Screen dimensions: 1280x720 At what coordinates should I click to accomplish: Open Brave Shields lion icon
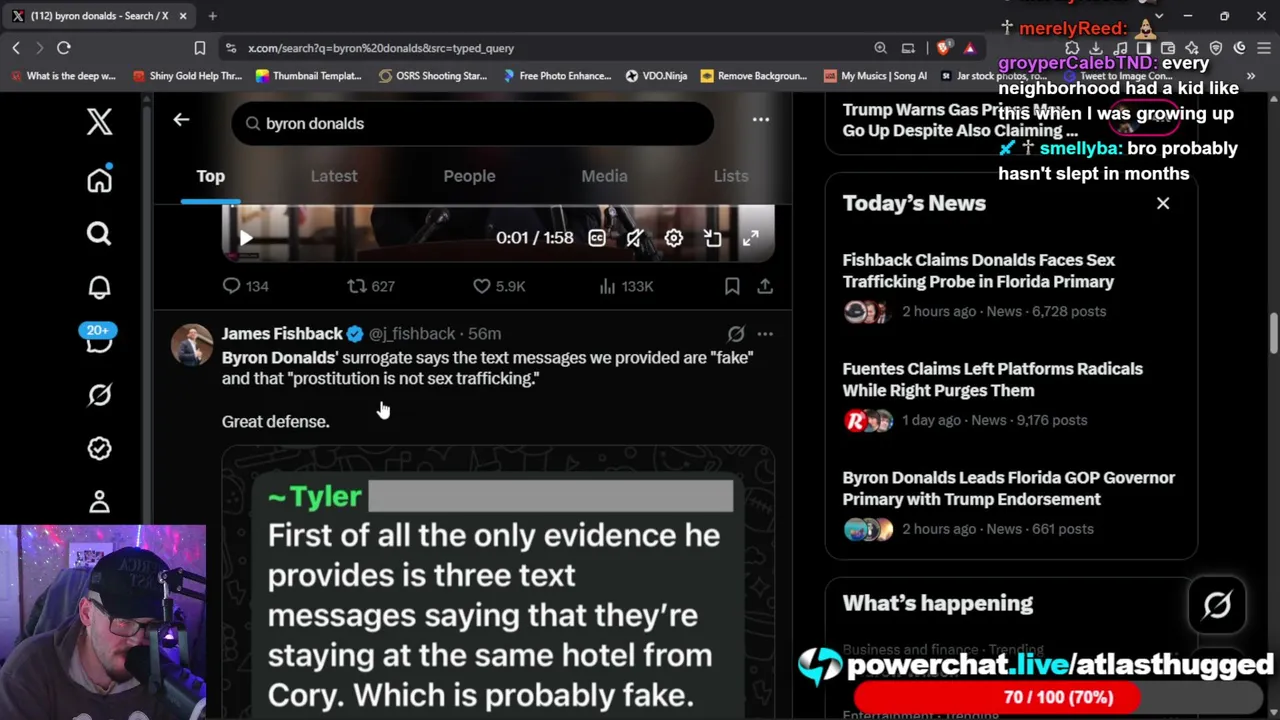944,48
